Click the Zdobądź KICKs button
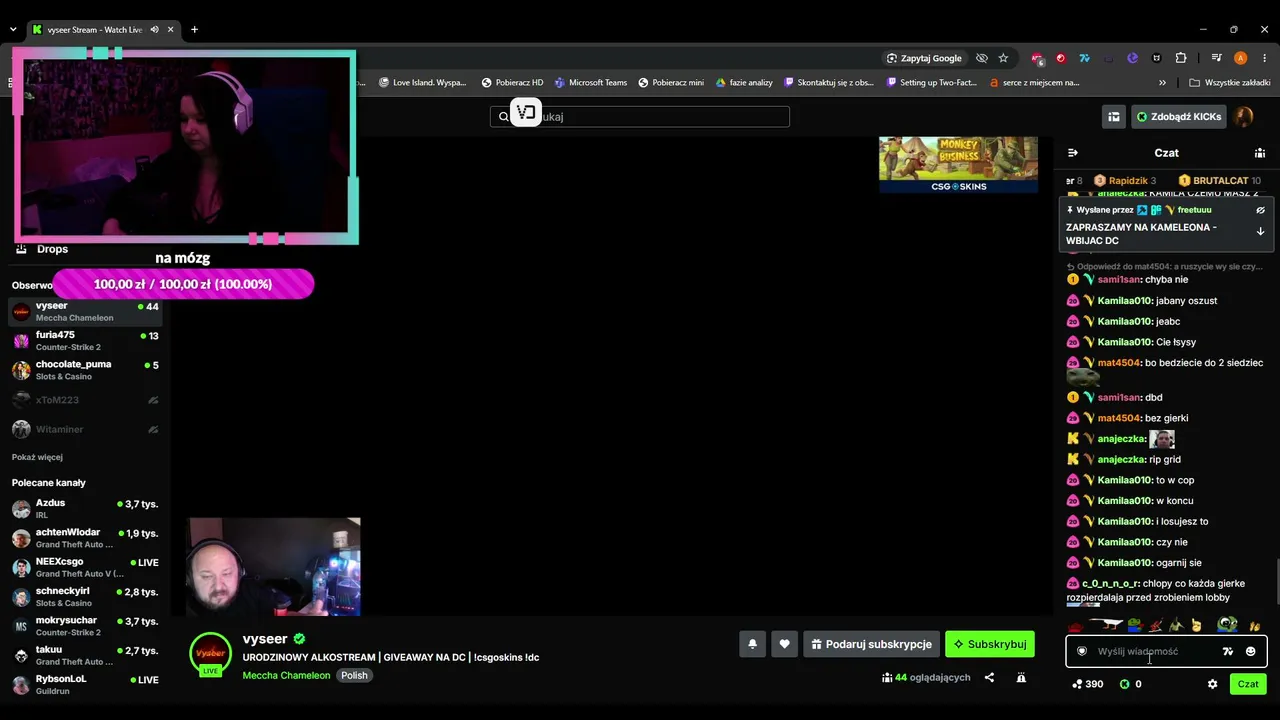 (x=1178, y=117)
